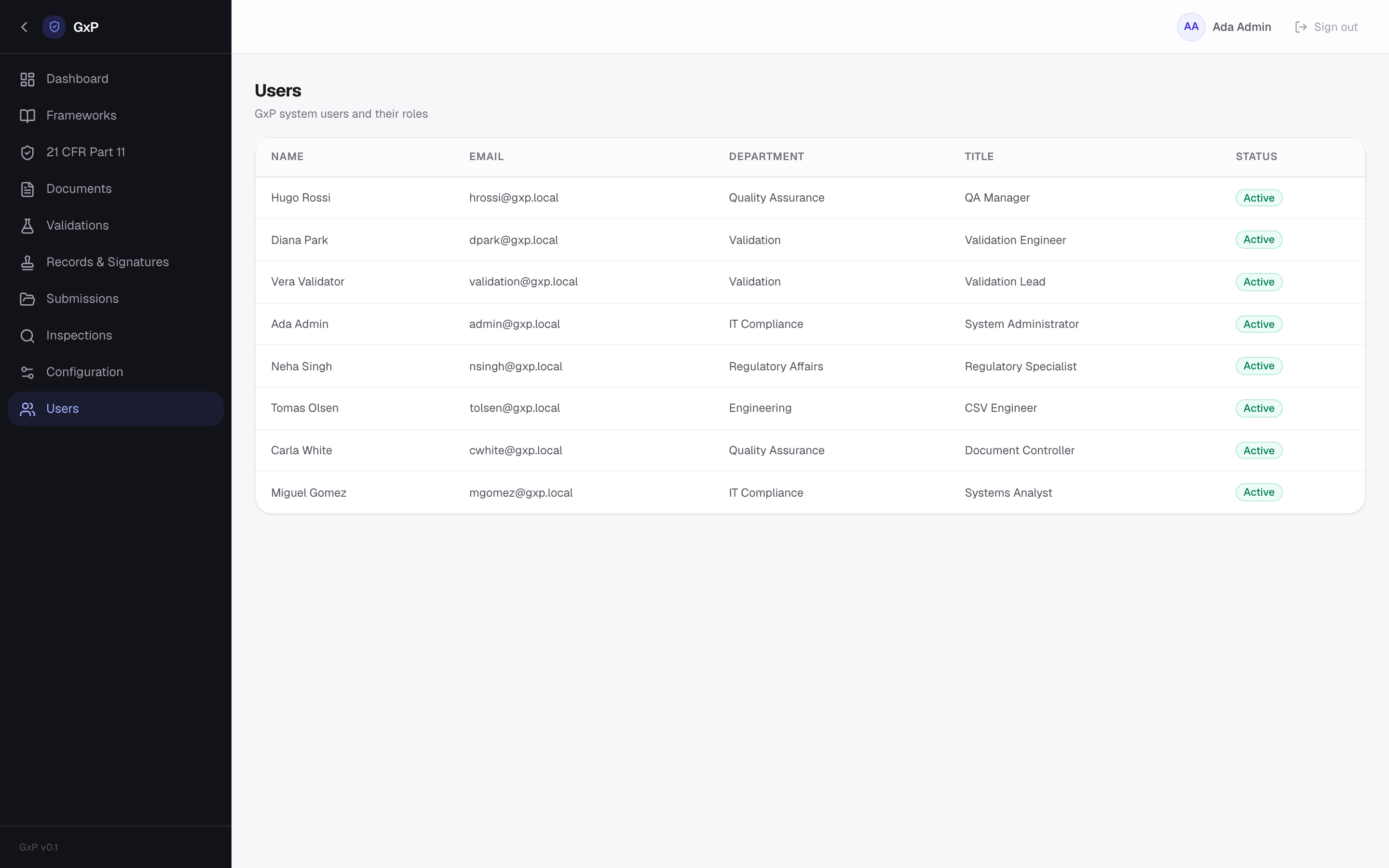Click the Regulatory Specialist title cell
Viewport: 1389px width, 868px height.
click(x=1021, y=366)
